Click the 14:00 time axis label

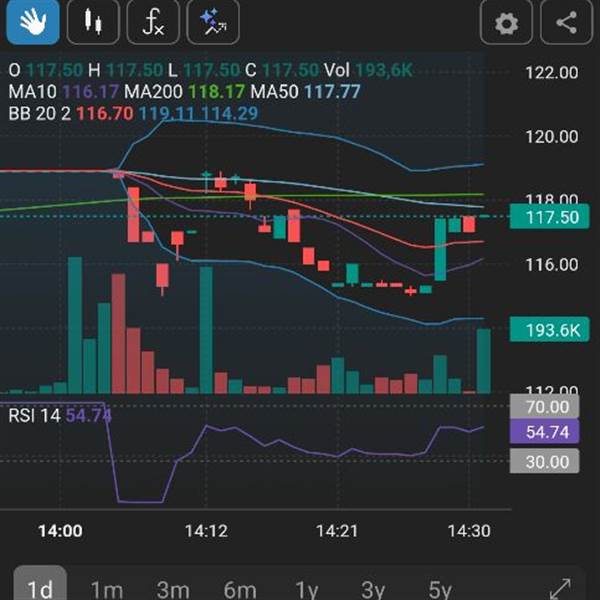[60, 531]
